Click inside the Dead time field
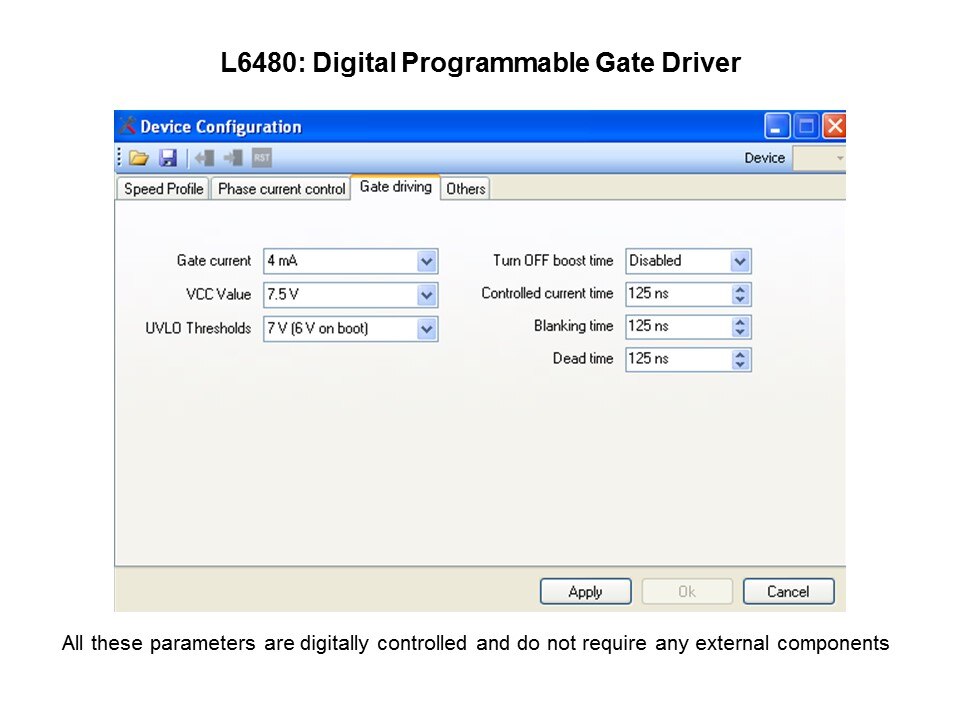This screenshot has width=960, height=720. (677, 359)
